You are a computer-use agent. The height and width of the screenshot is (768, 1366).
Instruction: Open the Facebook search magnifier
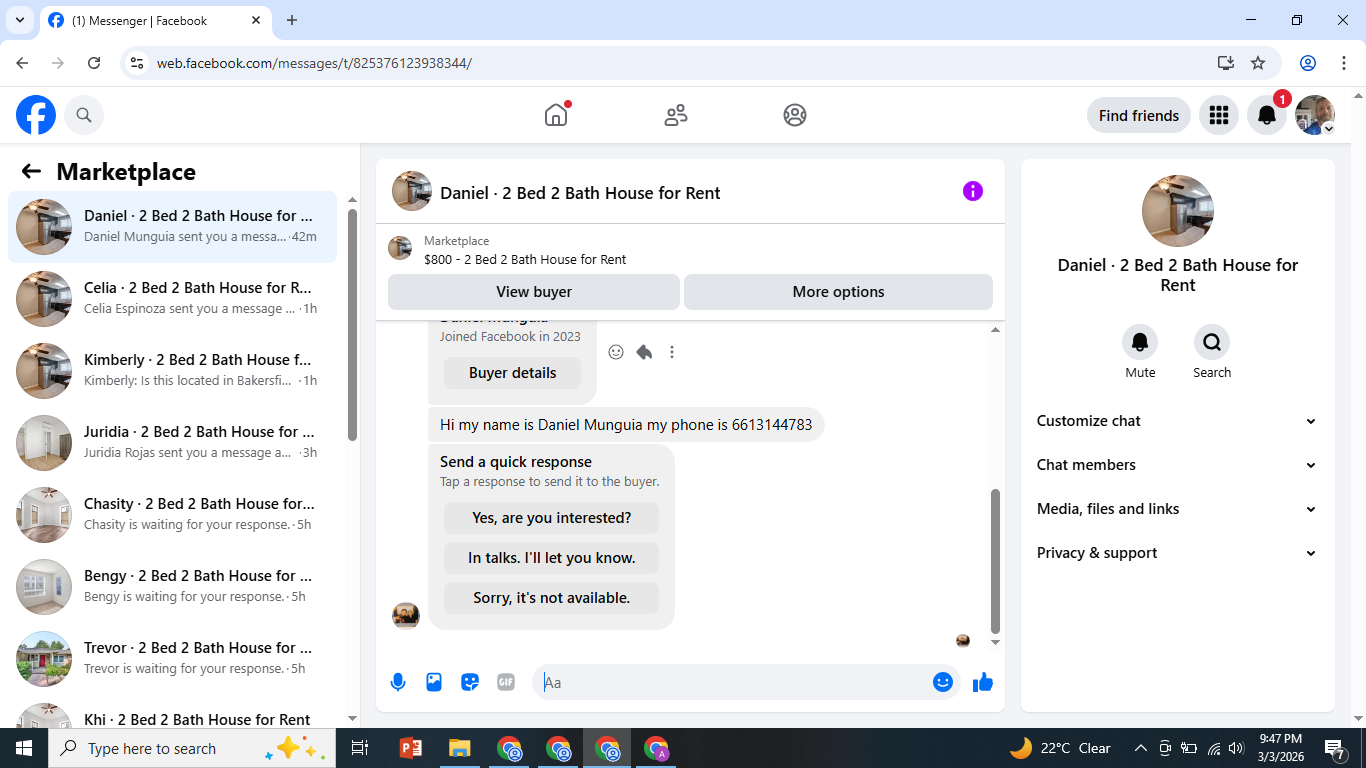(84, 115)
